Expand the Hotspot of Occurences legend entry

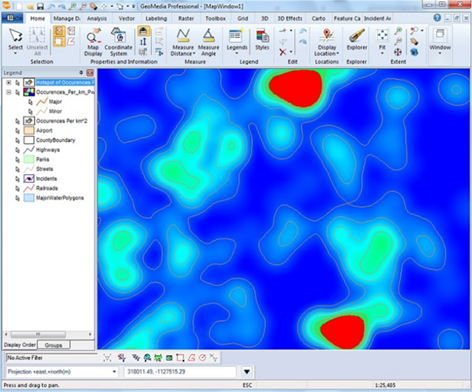[9, 82]
